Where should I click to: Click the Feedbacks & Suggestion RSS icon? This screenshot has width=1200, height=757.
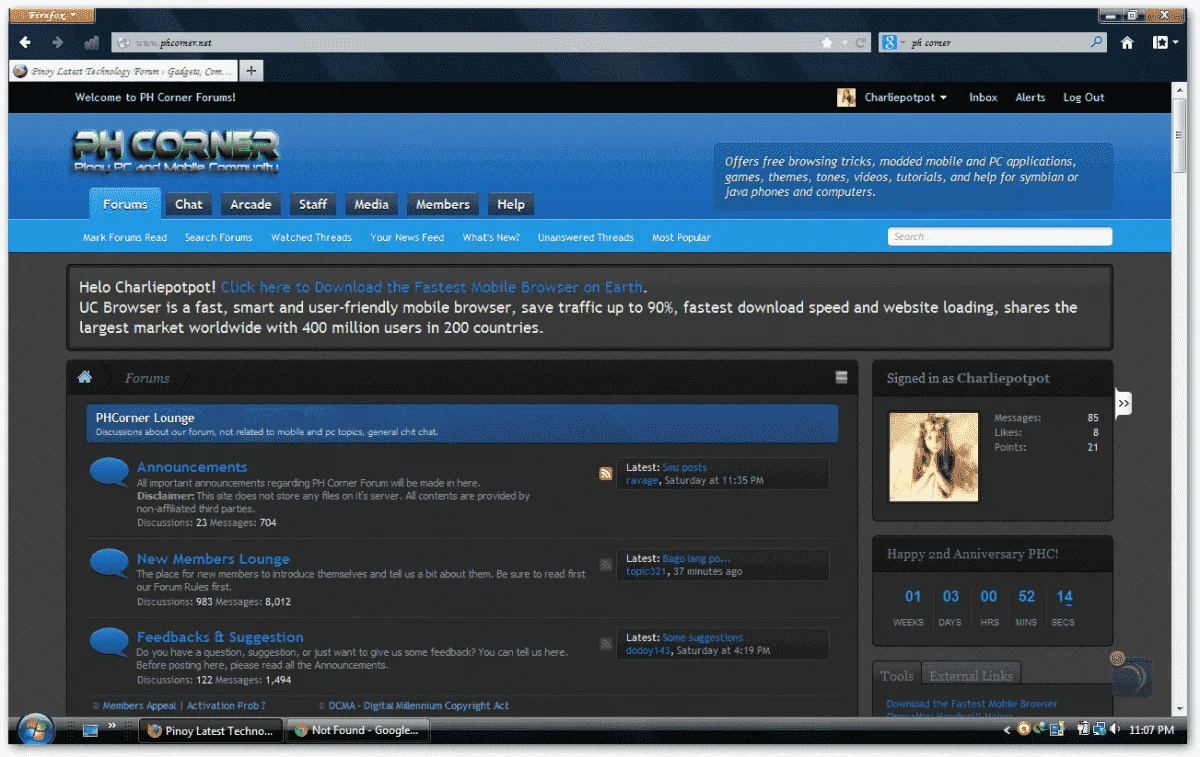(606, 644)
